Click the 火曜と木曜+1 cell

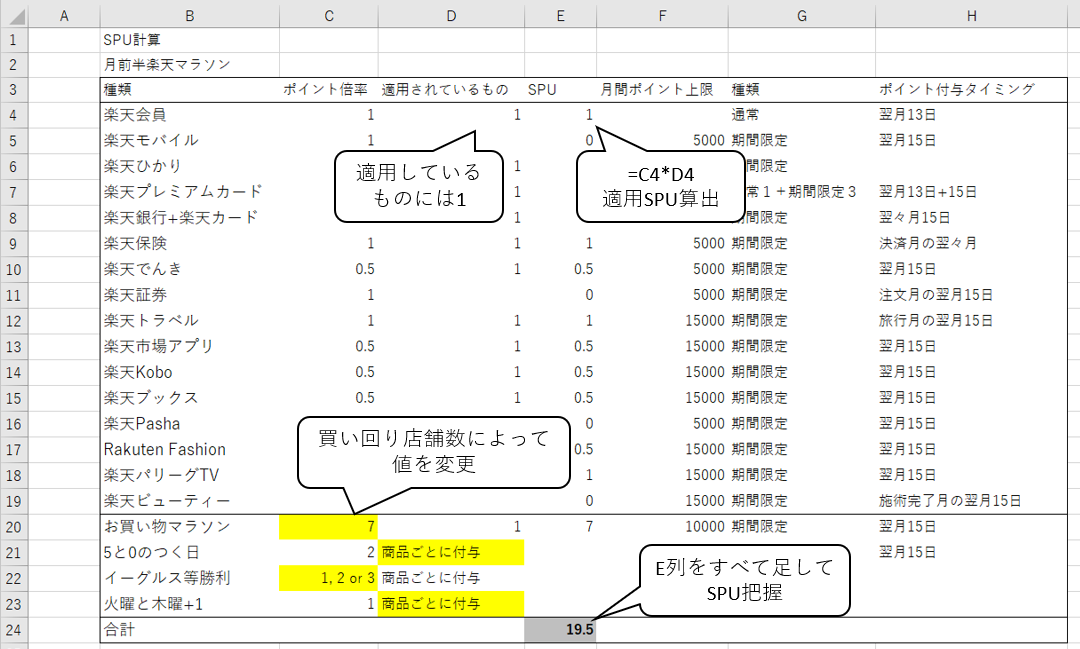point(189,604)
